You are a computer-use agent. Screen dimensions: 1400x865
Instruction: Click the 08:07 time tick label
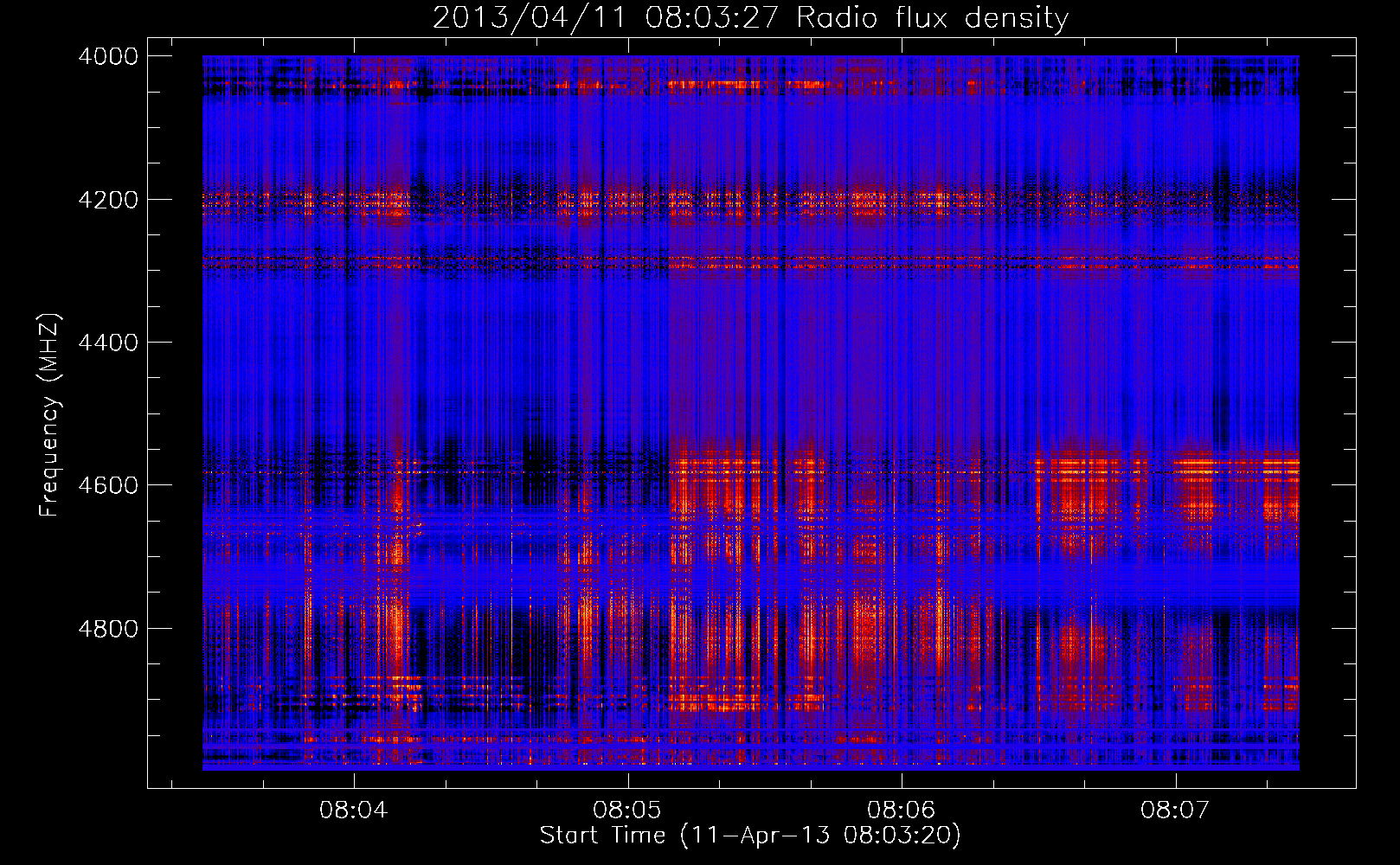[x=1175, y=811]
